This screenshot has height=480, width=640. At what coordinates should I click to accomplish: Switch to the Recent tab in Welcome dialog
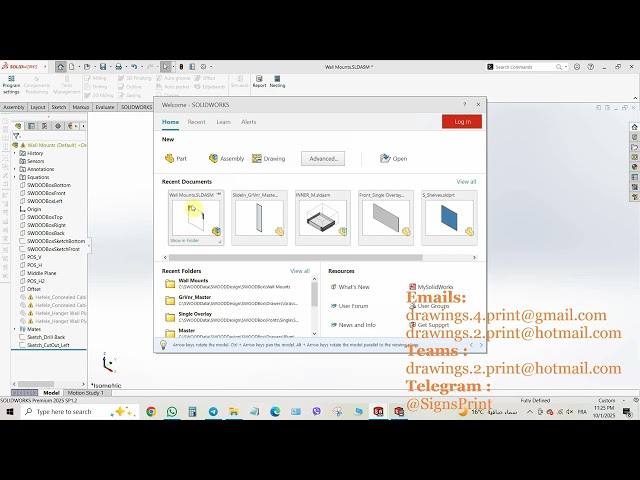click(x=196, y=122)
